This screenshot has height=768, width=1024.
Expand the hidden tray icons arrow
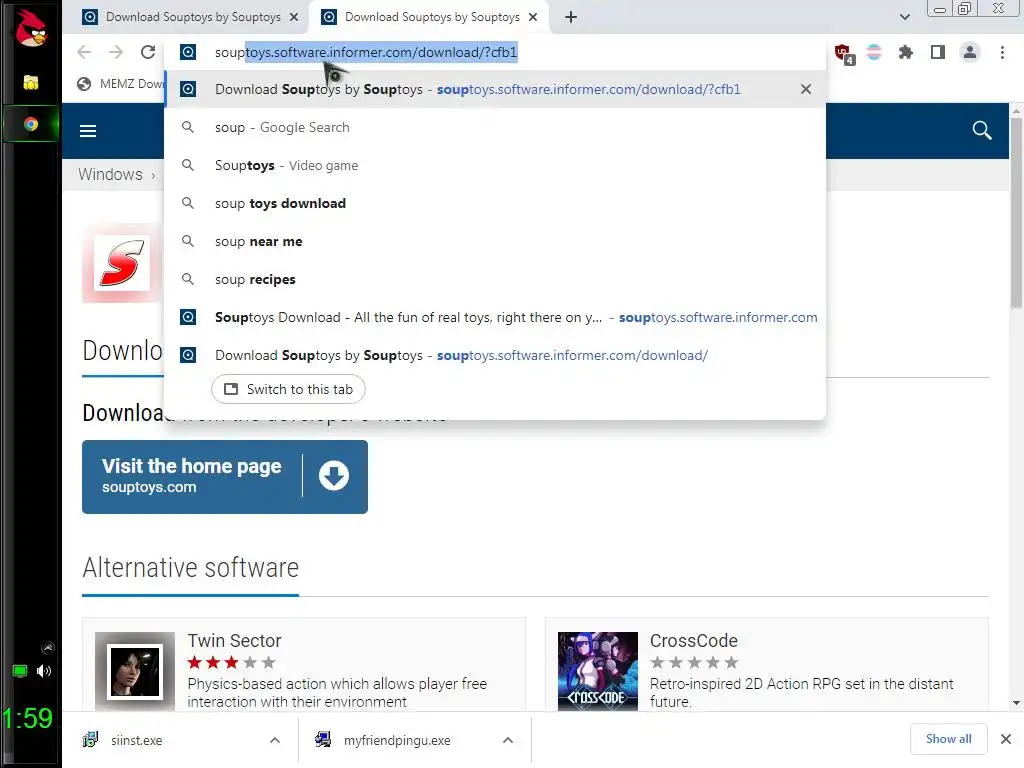point(48,648)
